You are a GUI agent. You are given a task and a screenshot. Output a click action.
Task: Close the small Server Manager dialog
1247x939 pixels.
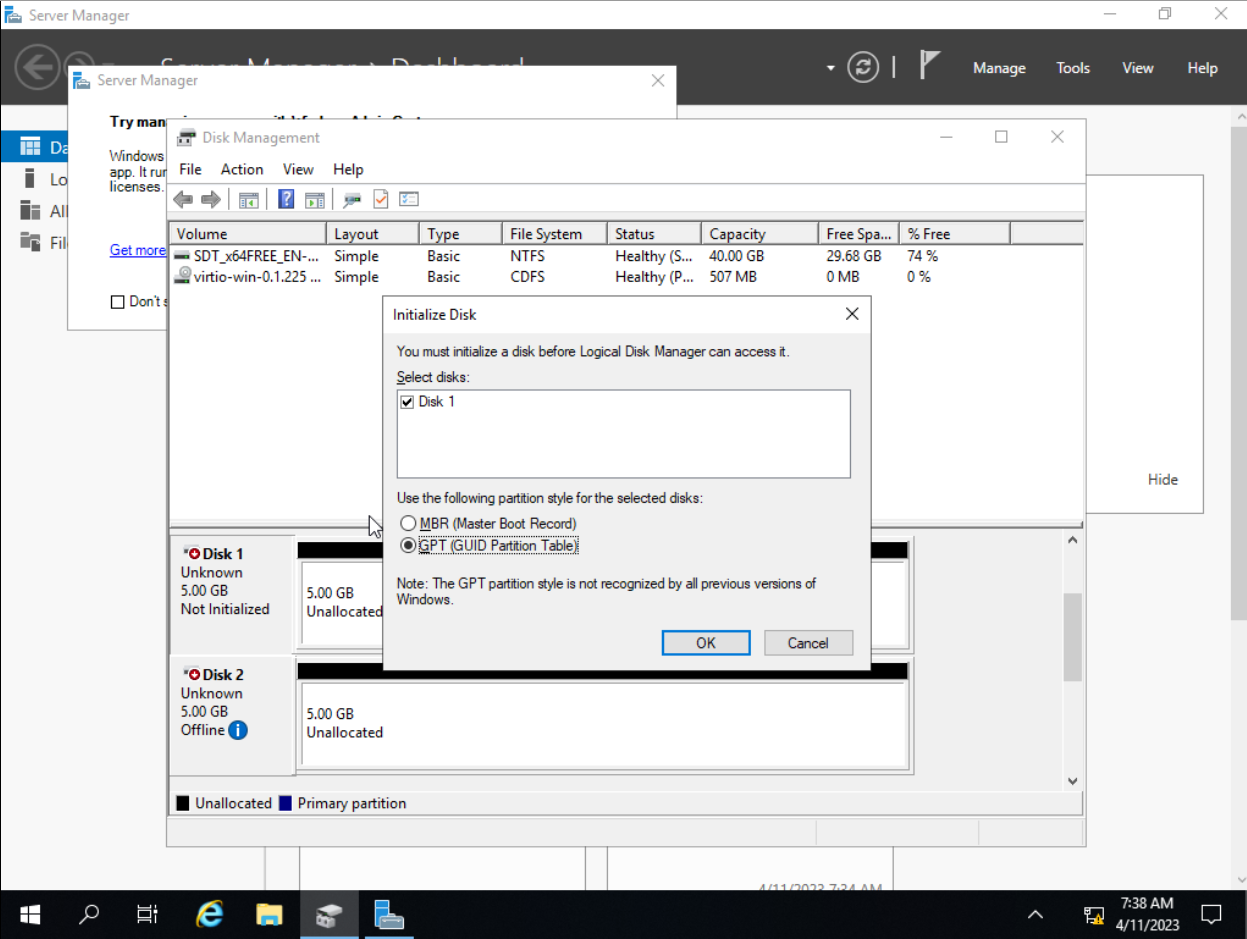pyautogui.click(x=658, y=81)
